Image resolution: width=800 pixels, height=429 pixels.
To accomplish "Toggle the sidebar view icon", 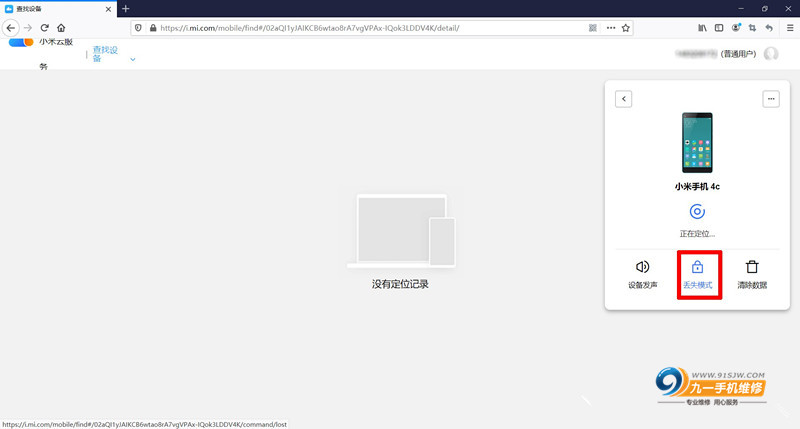I will 719,28.
